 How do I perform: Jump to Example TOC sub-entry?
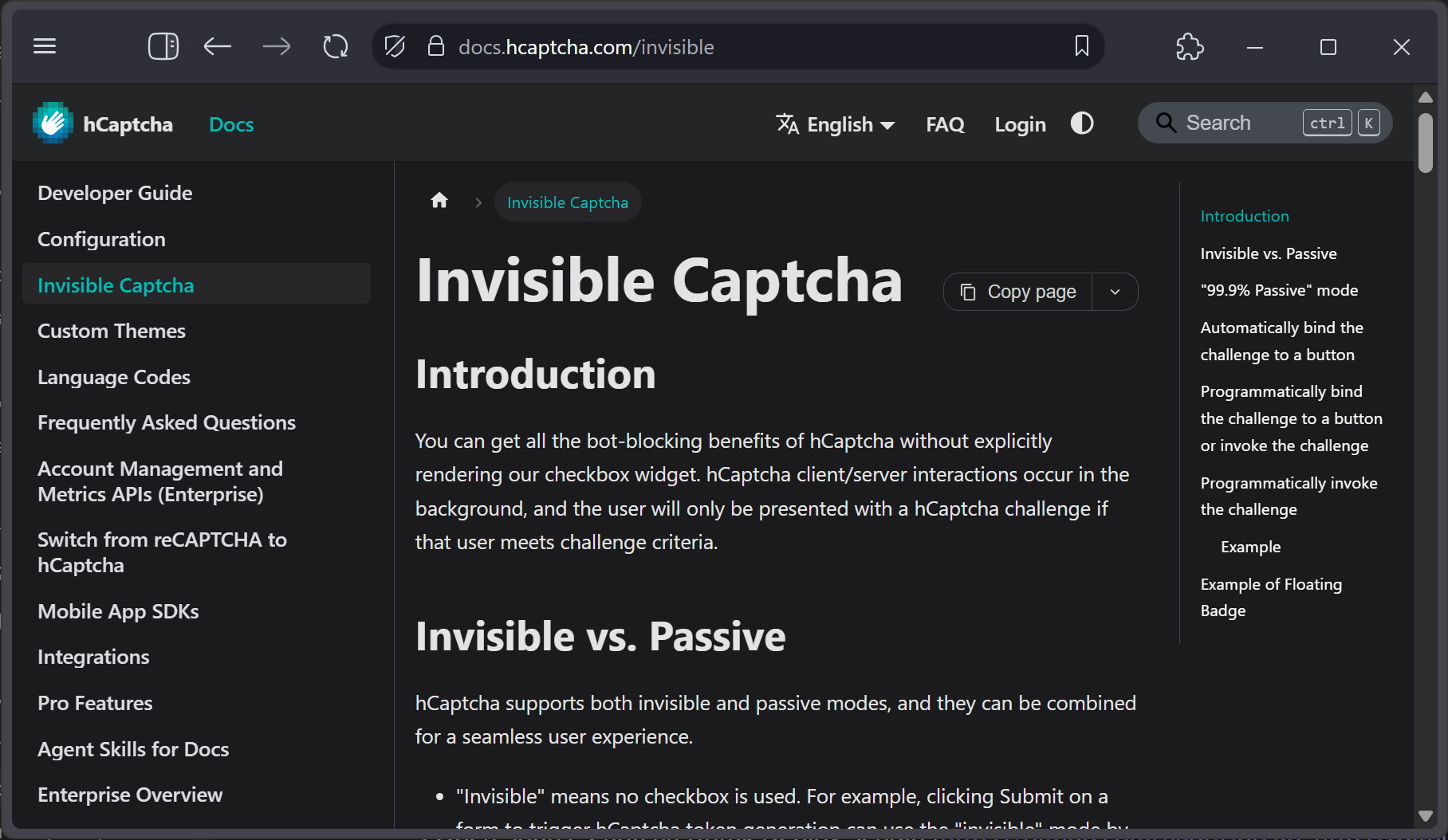coord(1250,547)
